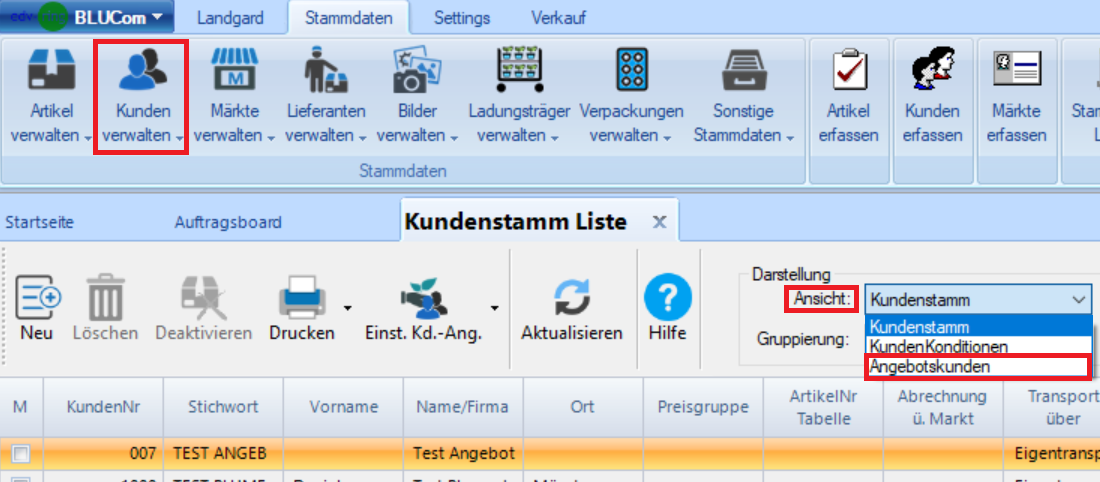Check the box for customer 007 row

[x=21, y=454]
